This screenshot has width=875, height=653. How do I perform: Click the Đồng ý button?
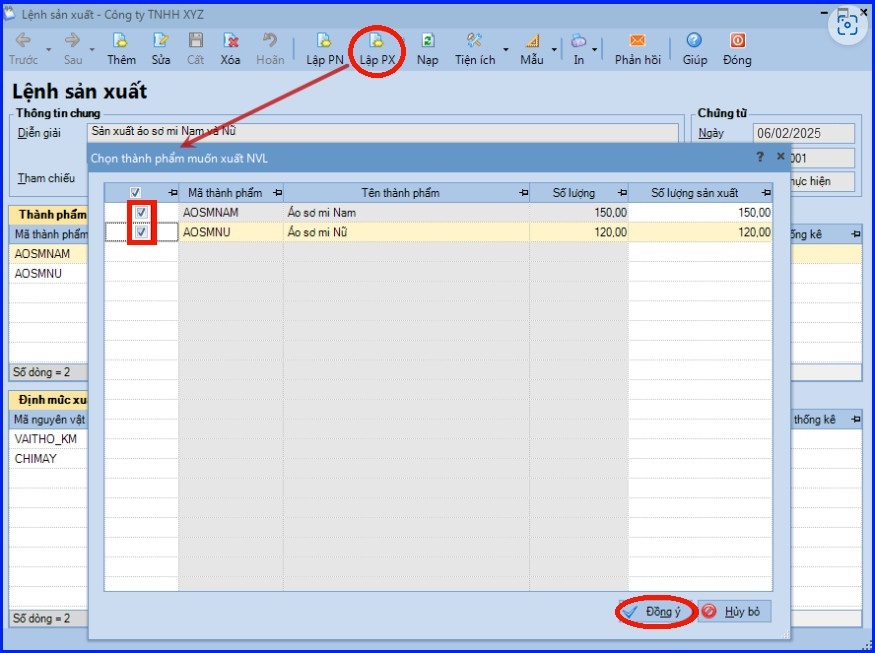654,612
